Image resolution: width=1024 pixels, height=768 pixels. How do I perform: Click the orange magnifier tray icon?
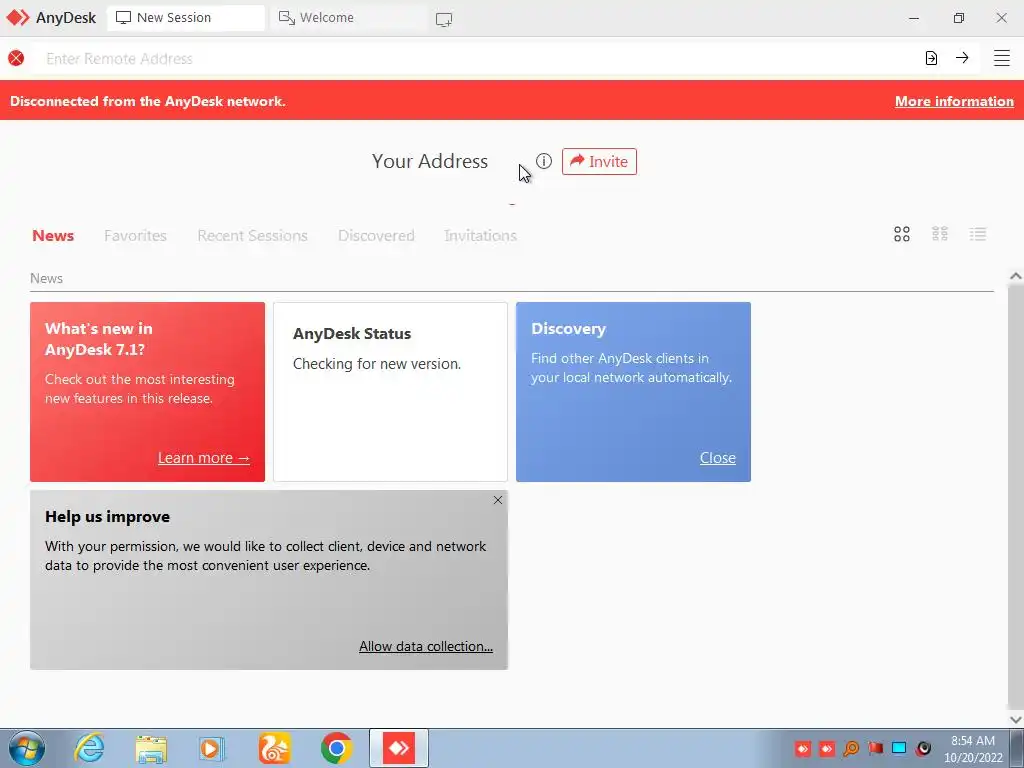(x=851, y=748)
